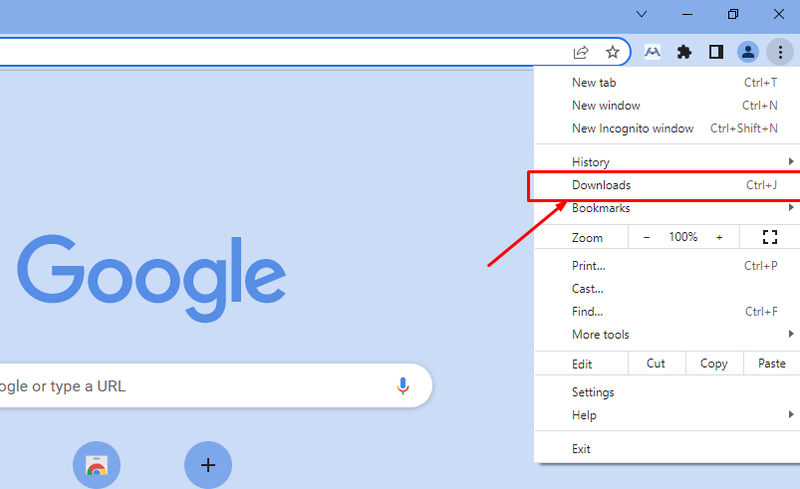The width and height of the screenshot is (800, 489).
Task: Click the Copy button in Edit row
Action: 714,363
